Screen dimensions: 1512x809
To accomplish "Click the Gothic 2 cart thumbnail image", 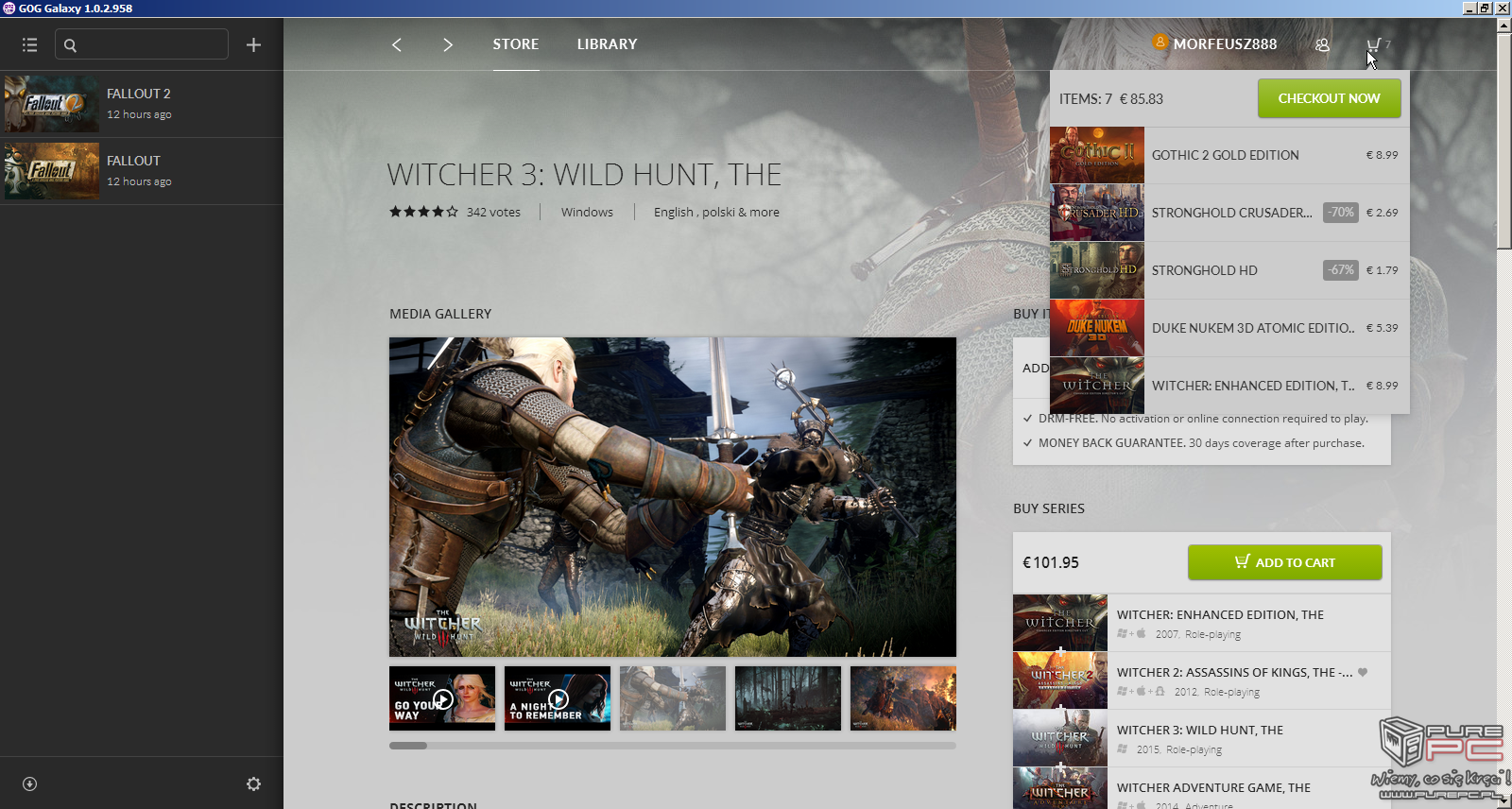I will [x=1097, y=155].
